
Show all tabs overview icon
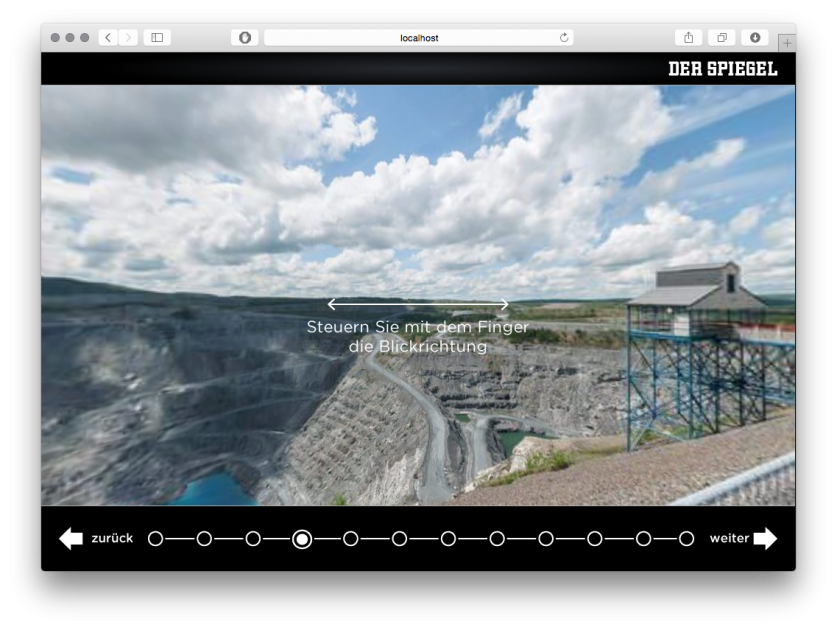pyautogui.click(x=722, y=37)
